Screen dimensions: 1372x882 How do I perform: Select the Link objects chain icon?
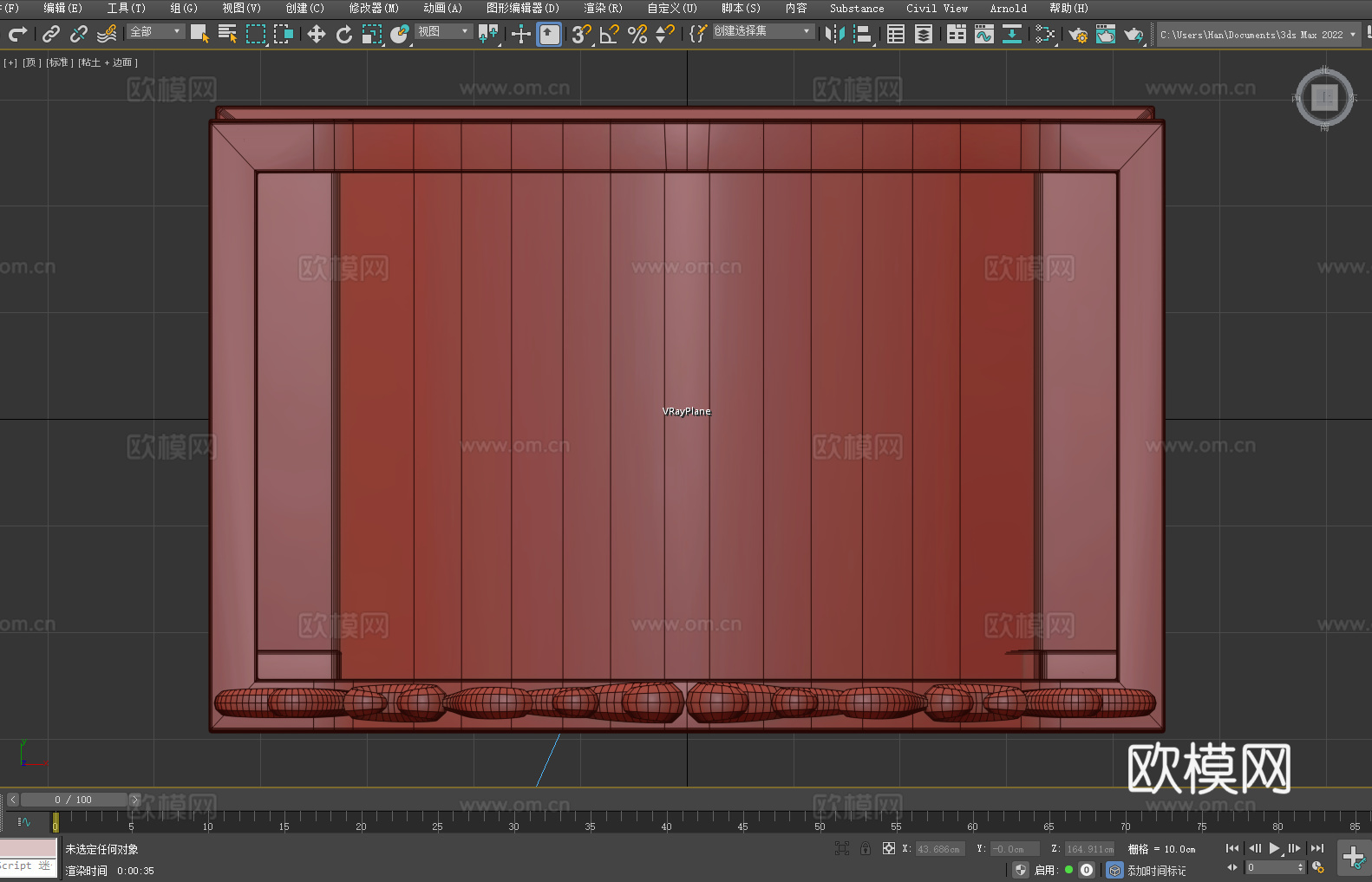point(51,34)
